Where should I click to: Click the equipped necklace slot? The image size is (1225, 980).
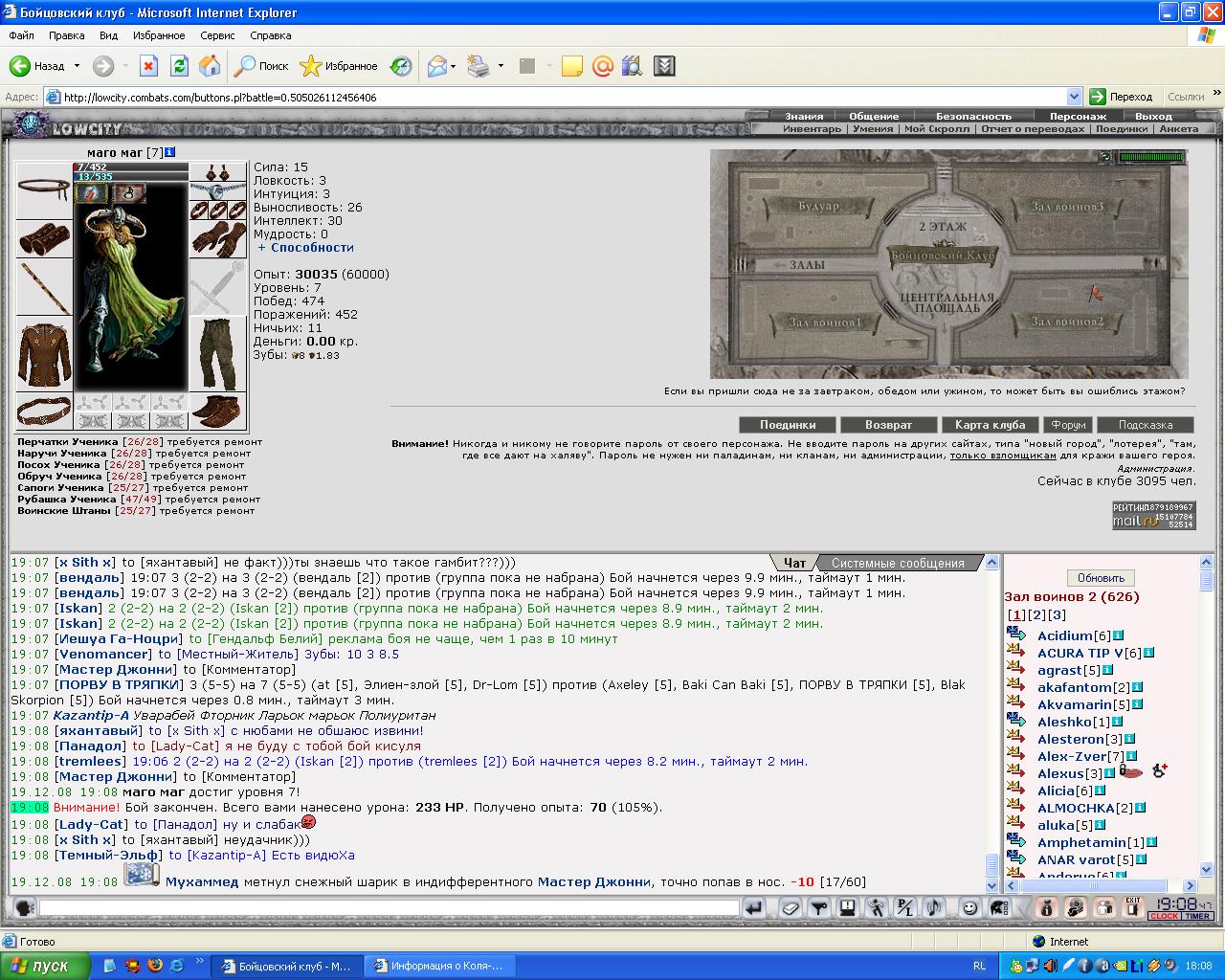(217, 190)
